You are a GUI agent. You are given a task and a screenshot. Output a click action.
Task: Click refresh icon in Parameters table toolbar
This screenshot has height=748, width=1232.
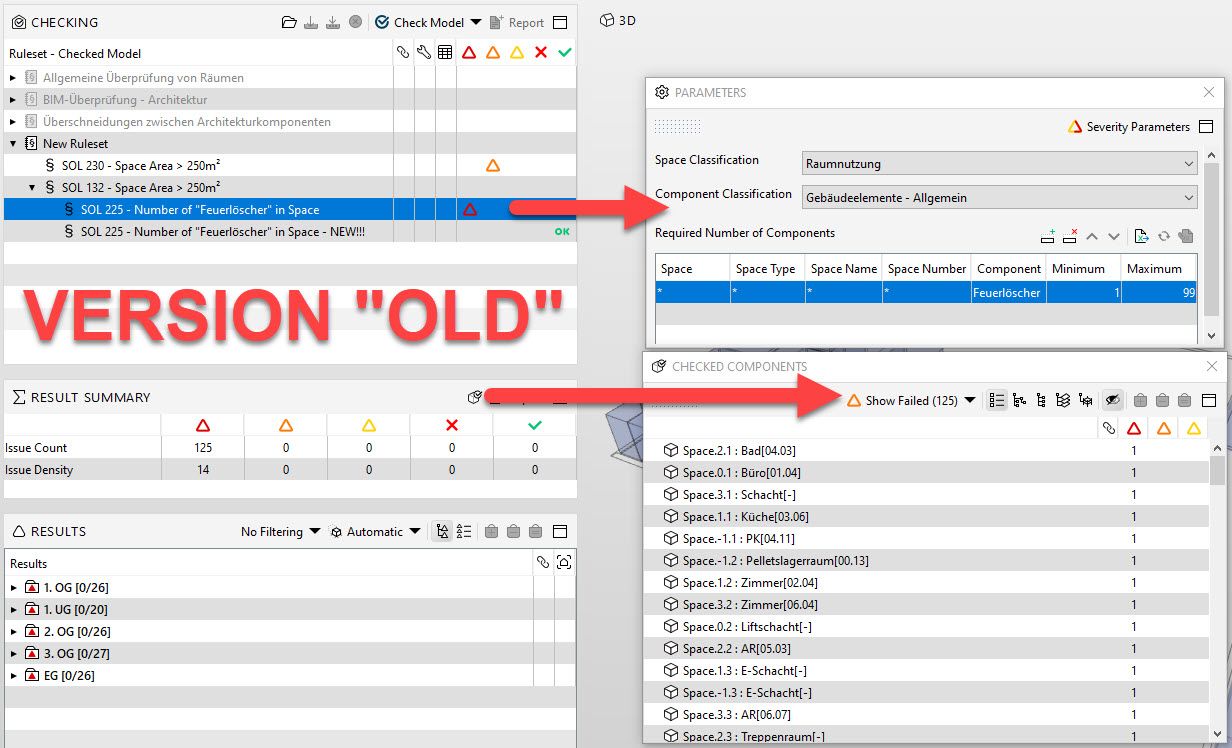[1164, 237]
